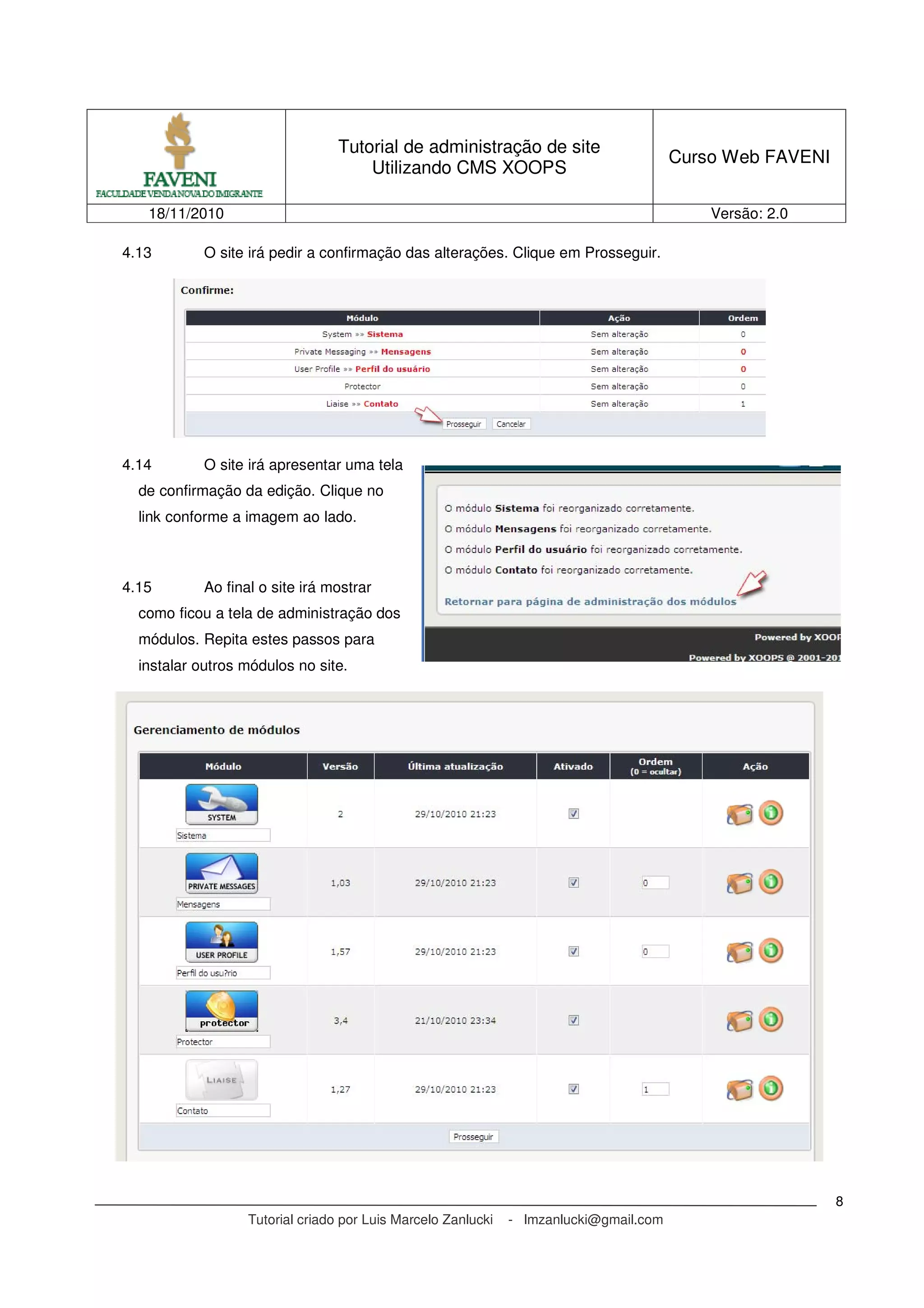Click the Ordem field for Mensagens
This screenshot has height=1308, width=924.
(x=655, y=883)
